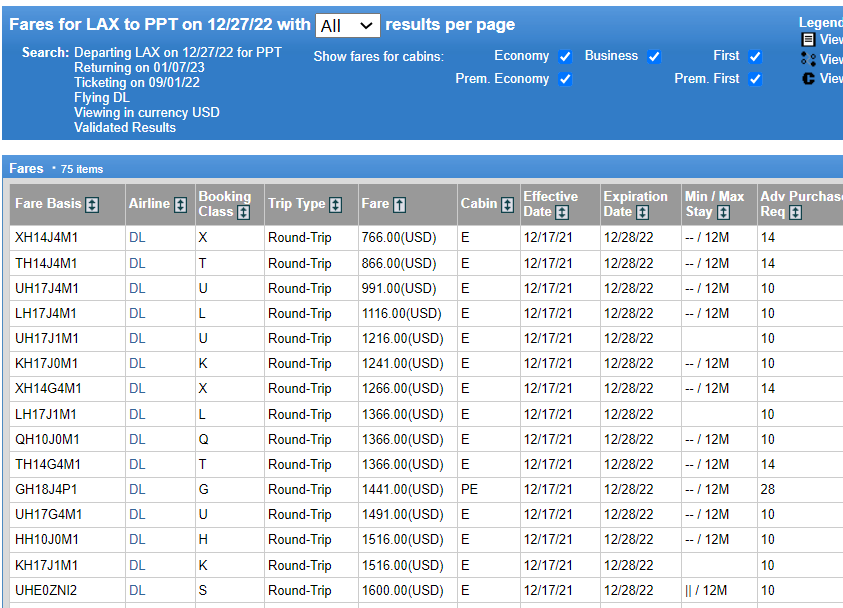This screenshot has width=843, height=608.
Task: Toggle the First cabin checkbox
Action: (x=755, y=56)
